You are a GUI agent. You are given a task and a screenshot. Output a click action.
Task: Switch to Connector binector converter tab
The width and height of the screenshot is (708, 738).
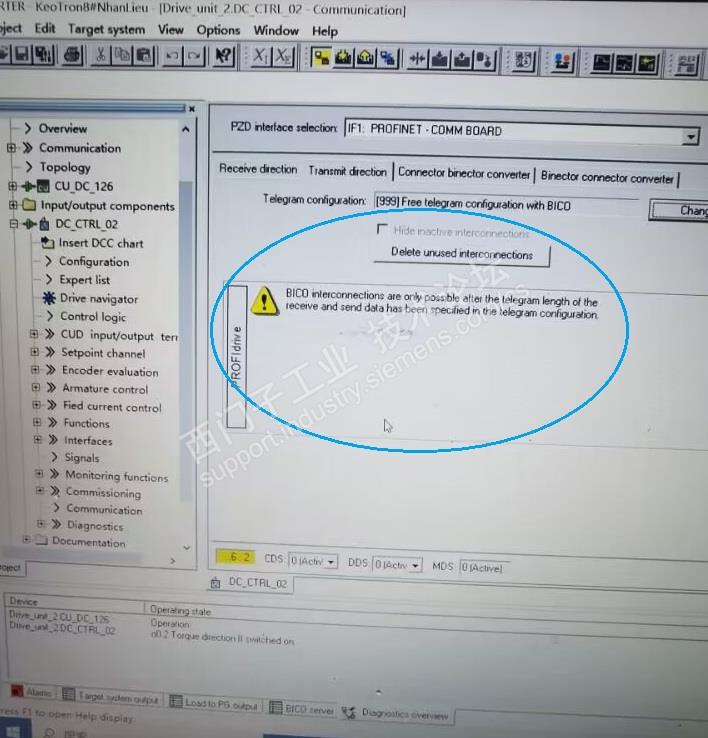click(x=464, y=173)
